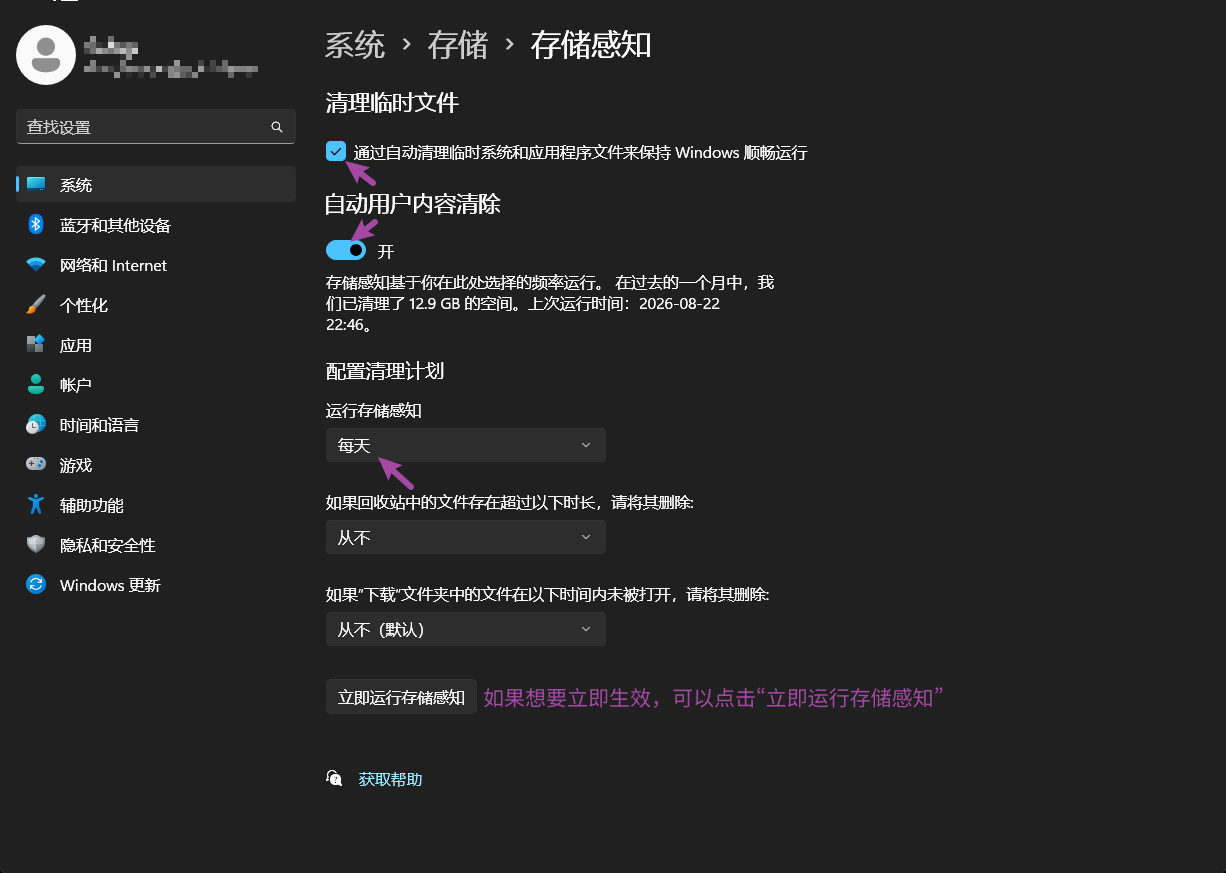Select 隐私和安全性 in sidebar
Screen dimensions: 1226x873
pyautogui.click(x=156, y=544)
